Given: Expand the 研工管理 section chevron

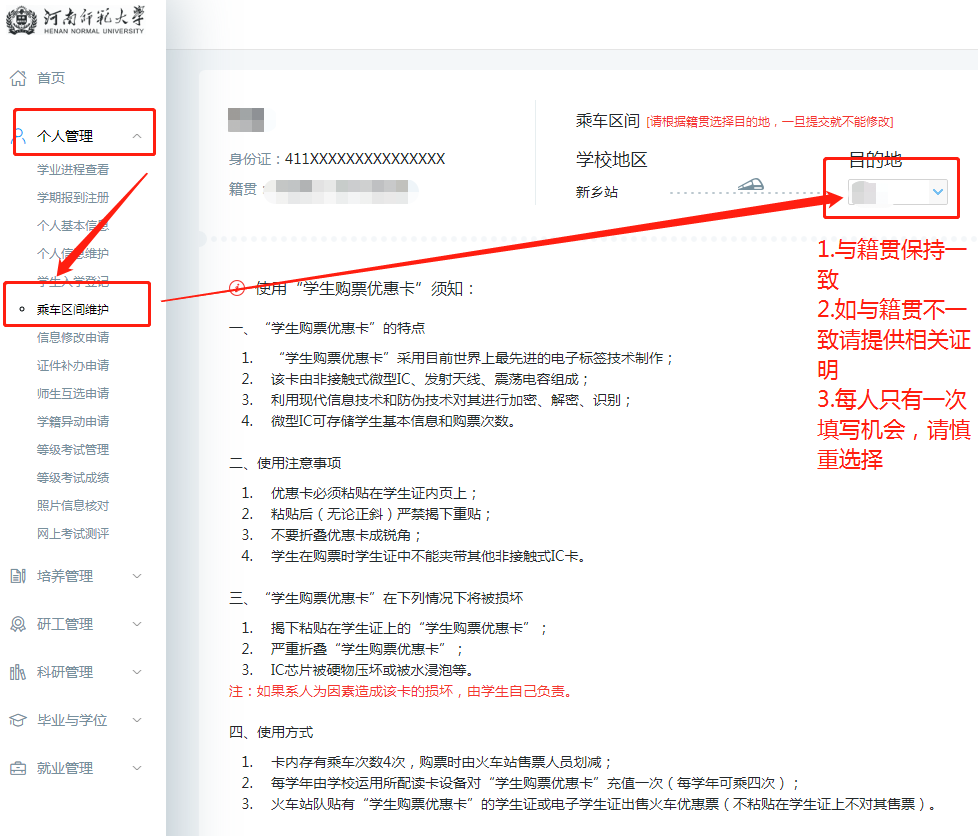Looking at the screenshot, I should click(137, 624).
